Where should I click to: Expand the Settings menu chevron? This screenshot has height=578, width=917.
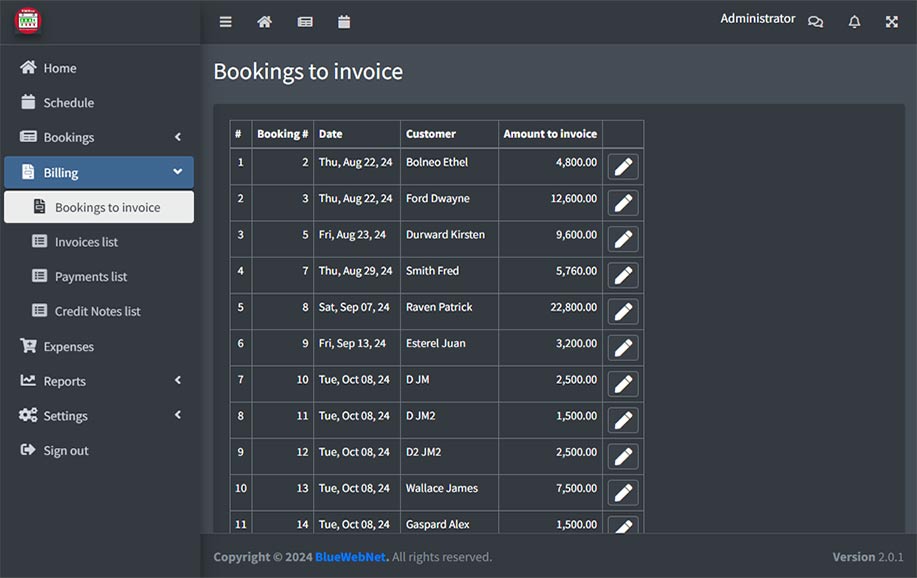coord(178,415)
